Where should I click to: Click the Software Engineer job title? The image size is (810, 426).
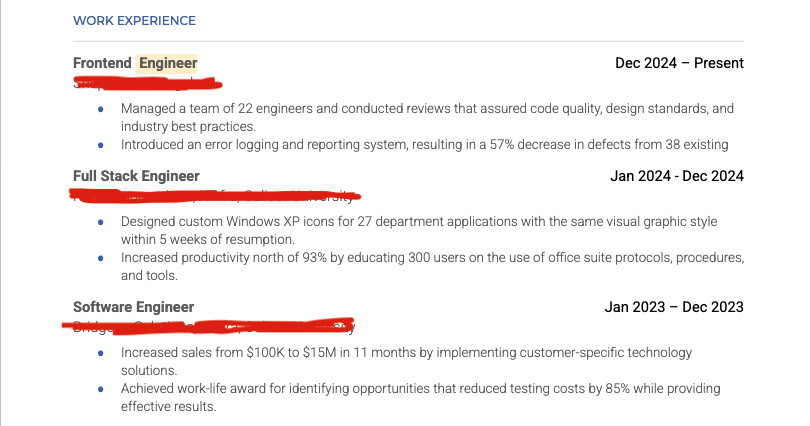[133, 307]
